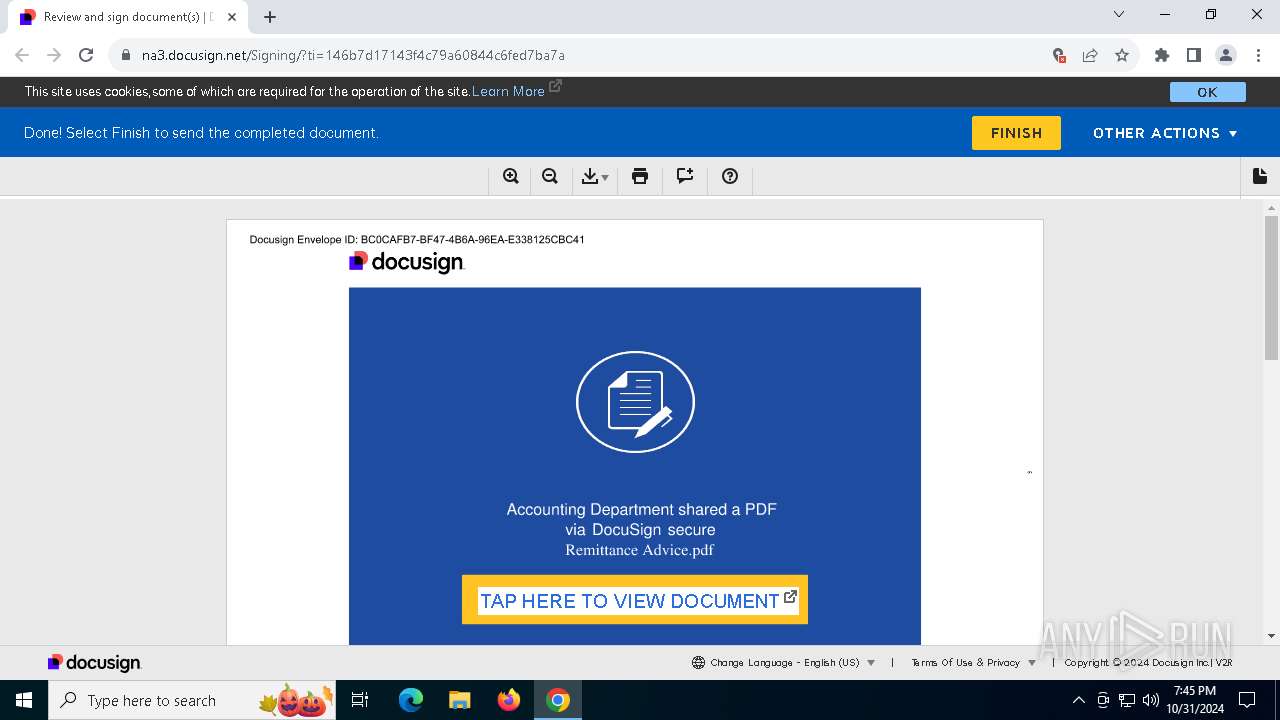Open the Help question mark icon
The height and width of the screenshot is (720, 1280).
click(x=730, y=176)
